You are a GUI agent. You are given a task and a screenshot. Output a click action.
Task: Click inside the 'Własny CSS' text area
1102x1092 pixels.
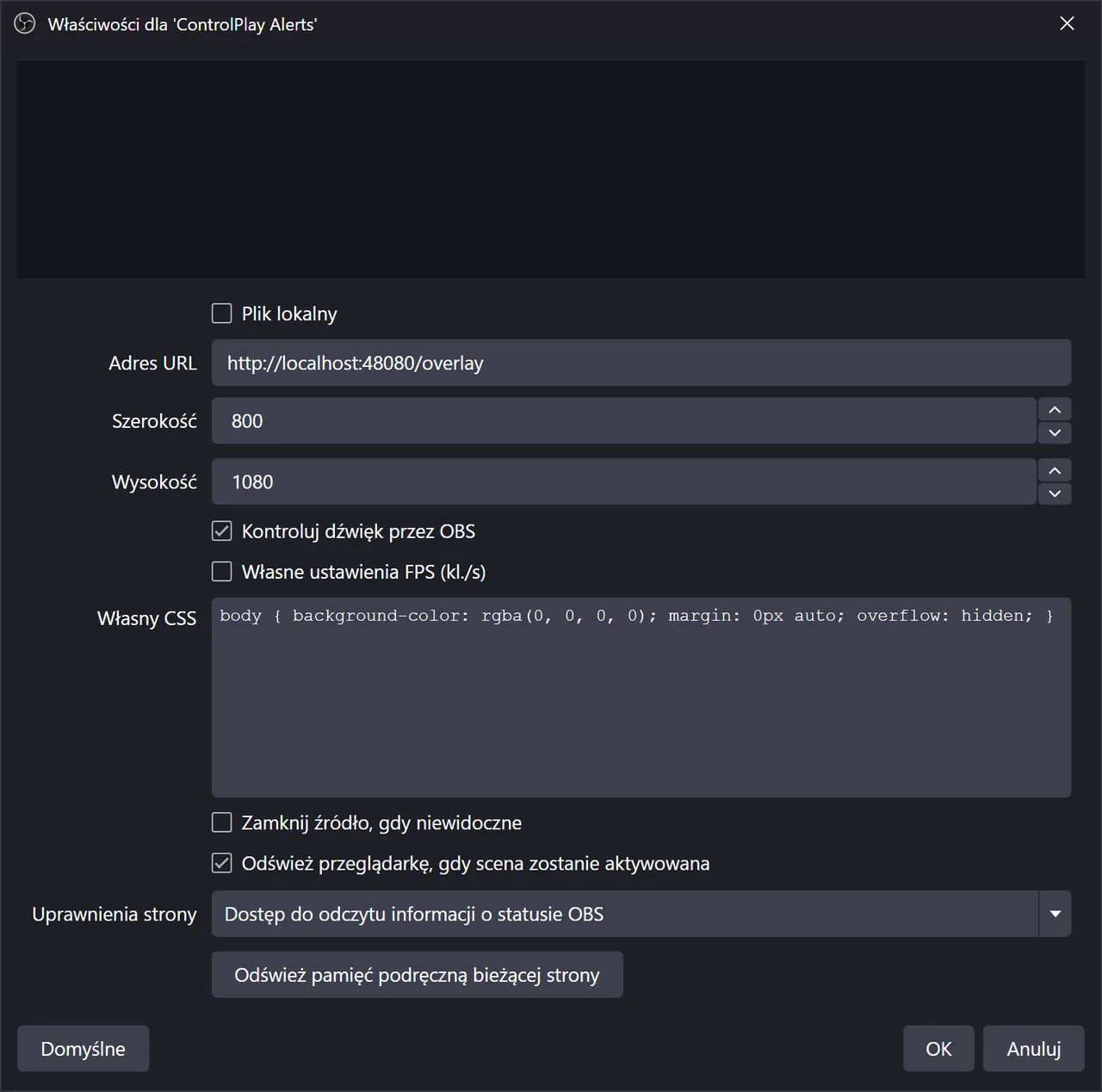(641, 697)
